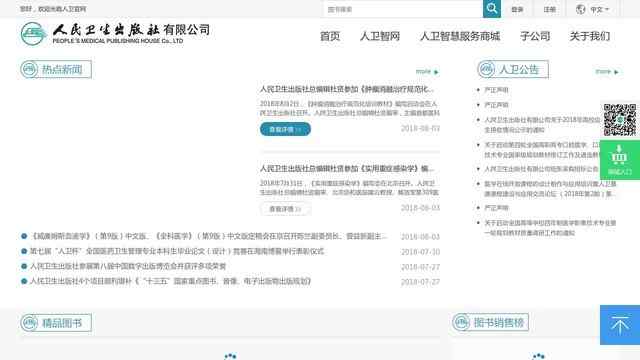Screen dimensions: 640x360
Task: Open news item about 第9版 中文版
Action: click(209, 236)
